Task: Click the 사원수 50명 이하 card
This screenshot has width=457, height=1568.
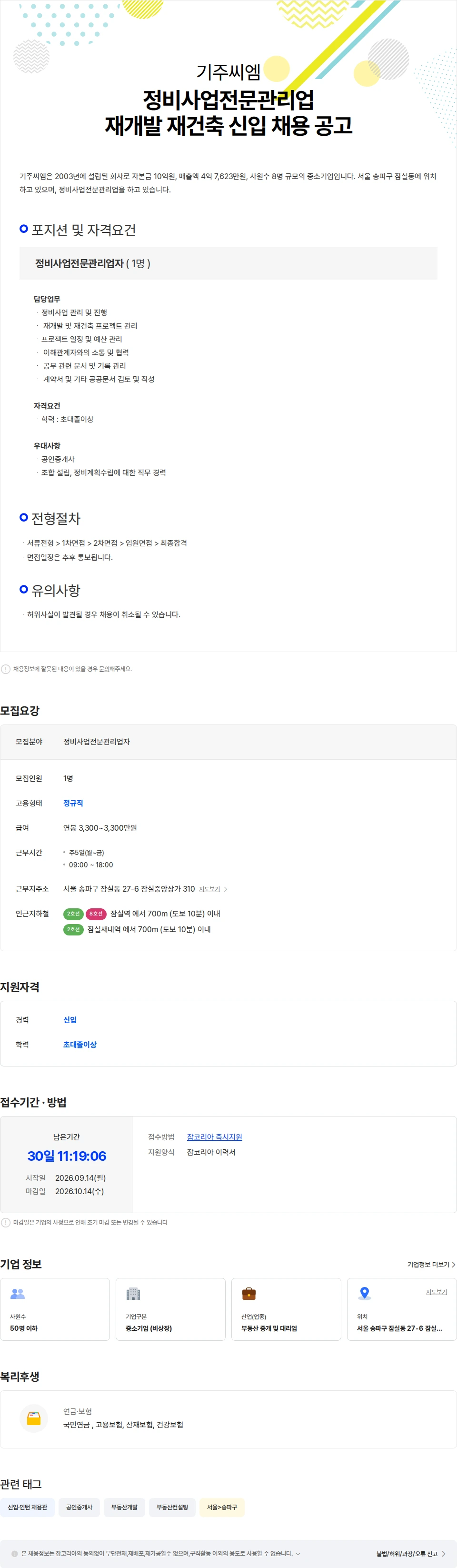Action: 55,1309
